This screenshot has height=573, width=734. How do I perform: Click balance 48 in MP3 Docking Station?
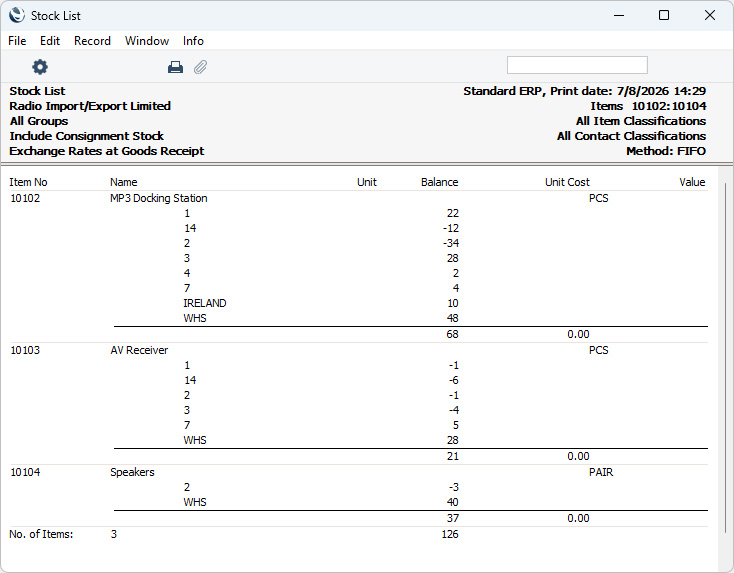(x=452, y=318)
